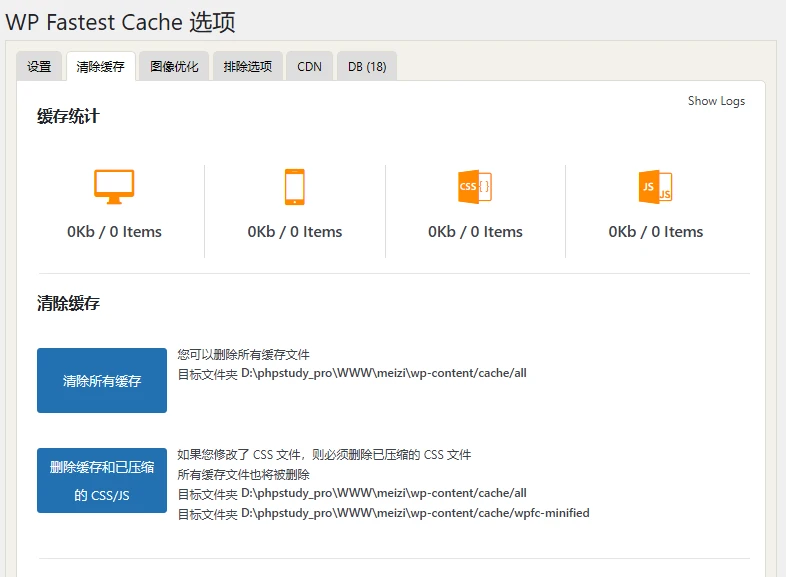Click the 0Kb / 0 Items text under JS icon

(656, 232)
